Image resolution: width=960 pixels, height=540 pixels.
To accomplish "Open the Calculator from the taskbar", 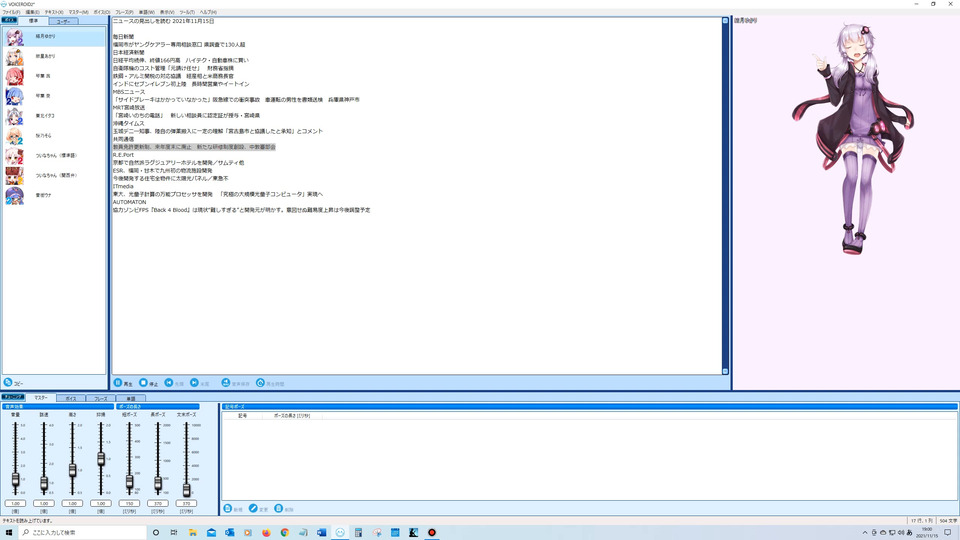I will [x=358, y=533].
